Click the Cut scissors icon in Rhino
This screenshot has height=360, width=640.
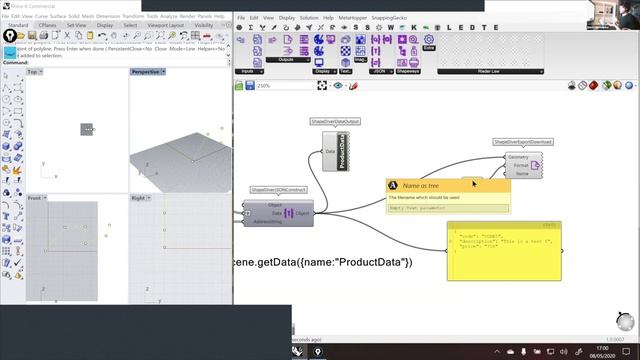(x=67, y=36)
